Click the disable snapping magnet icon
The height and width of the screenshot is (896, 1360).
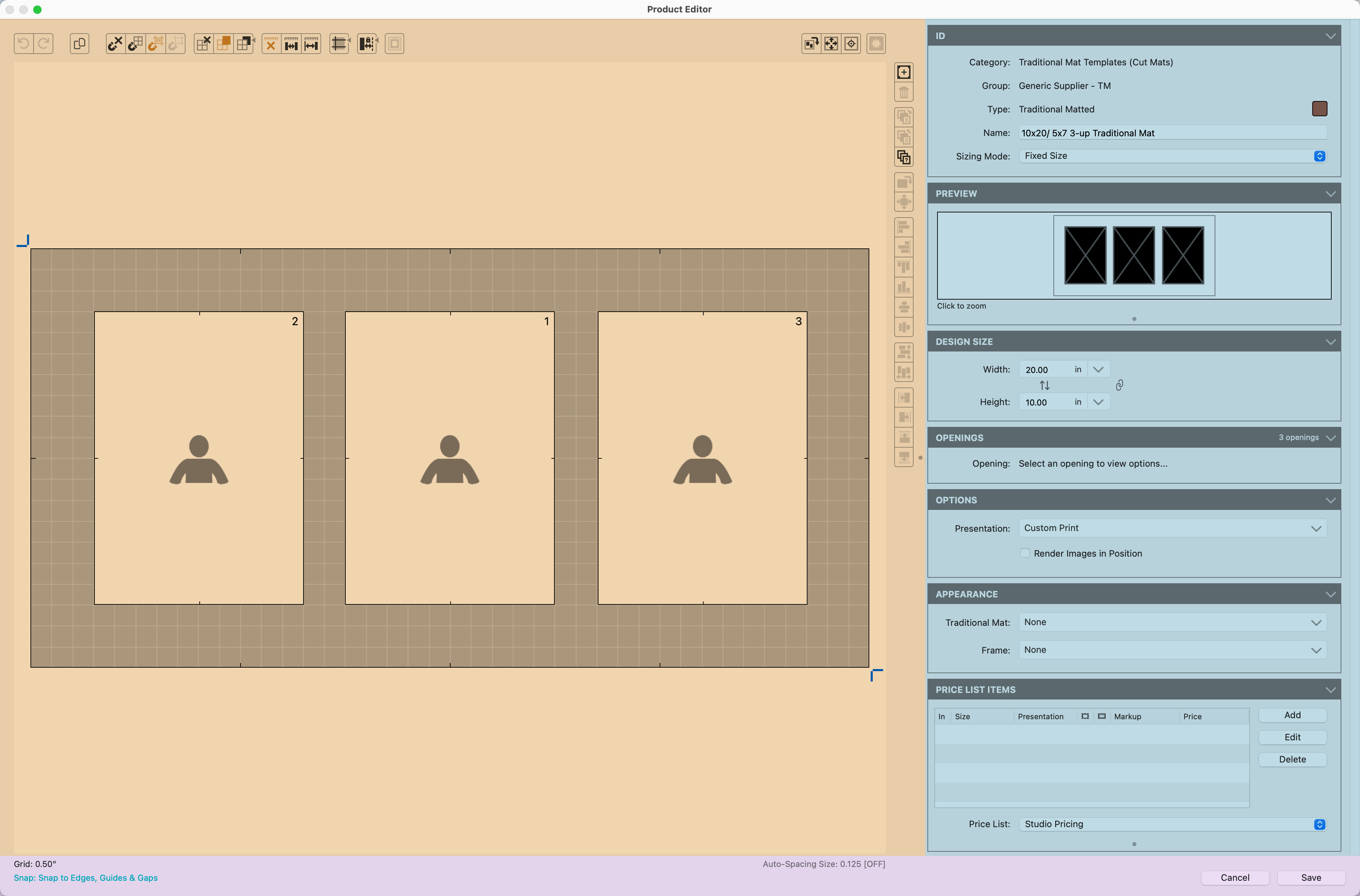click(x=115, y=44)
